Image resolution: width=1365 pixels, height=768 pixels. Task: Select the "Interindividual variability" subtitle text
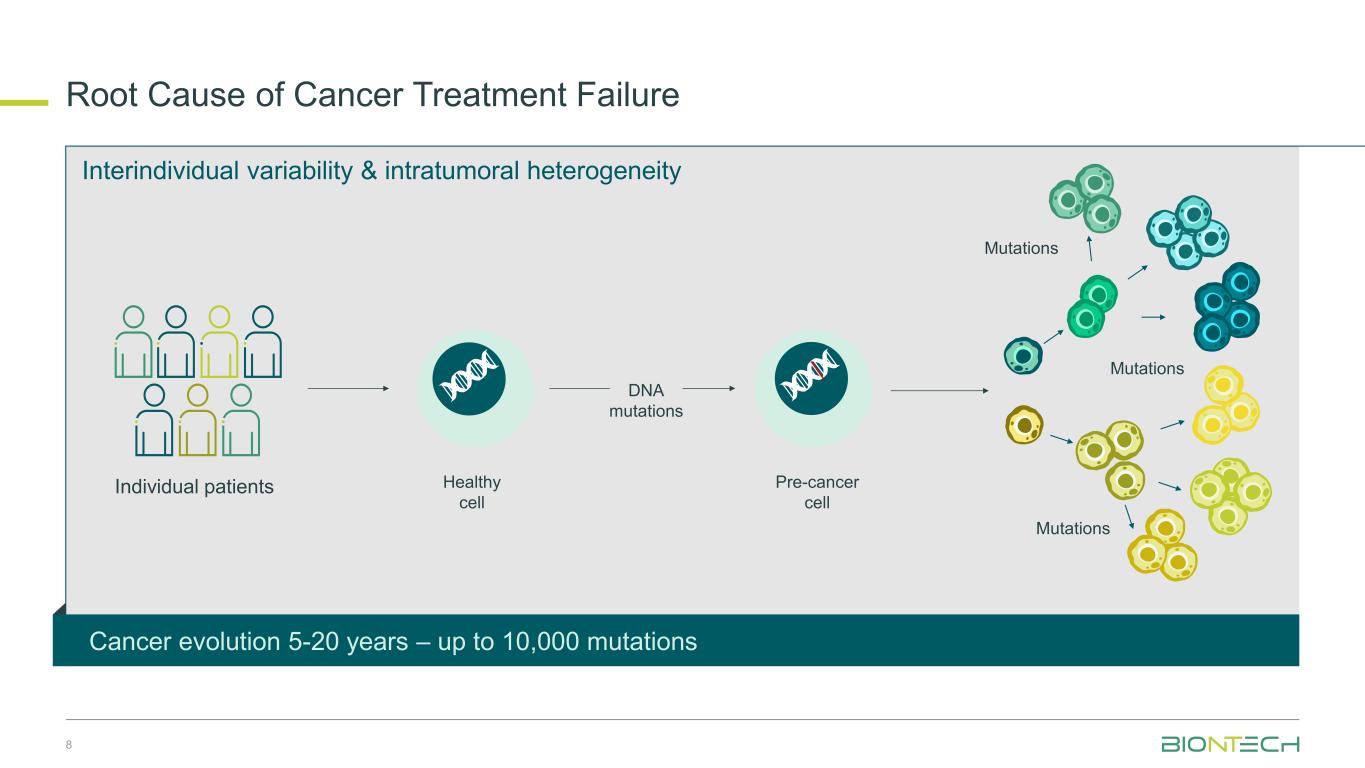click(x=381, y=171)
